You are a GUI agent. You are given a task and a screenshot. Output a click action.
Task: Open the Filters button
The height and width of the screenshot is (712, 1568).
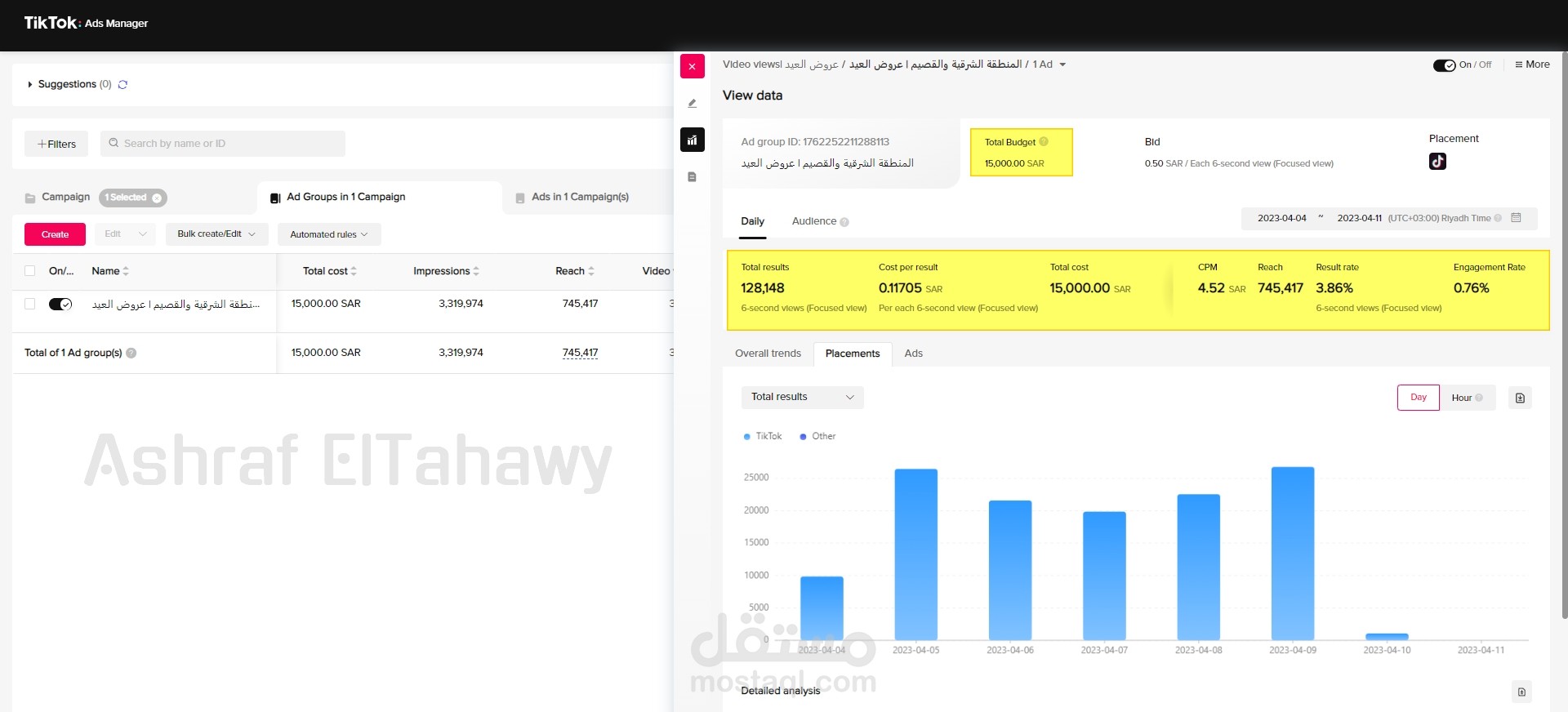click(x=56, y=144)
